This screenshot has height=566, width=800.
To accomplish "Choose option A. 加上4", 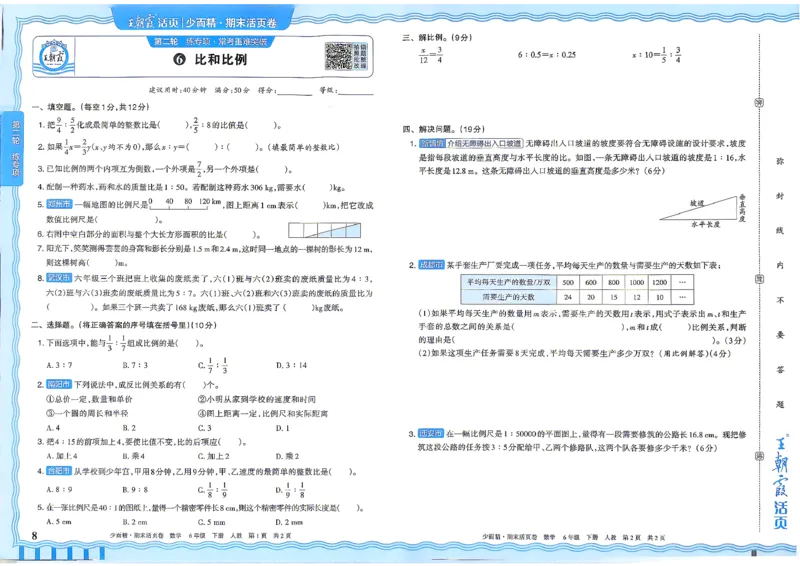I will pyautogui.click(x=62, y=456).
